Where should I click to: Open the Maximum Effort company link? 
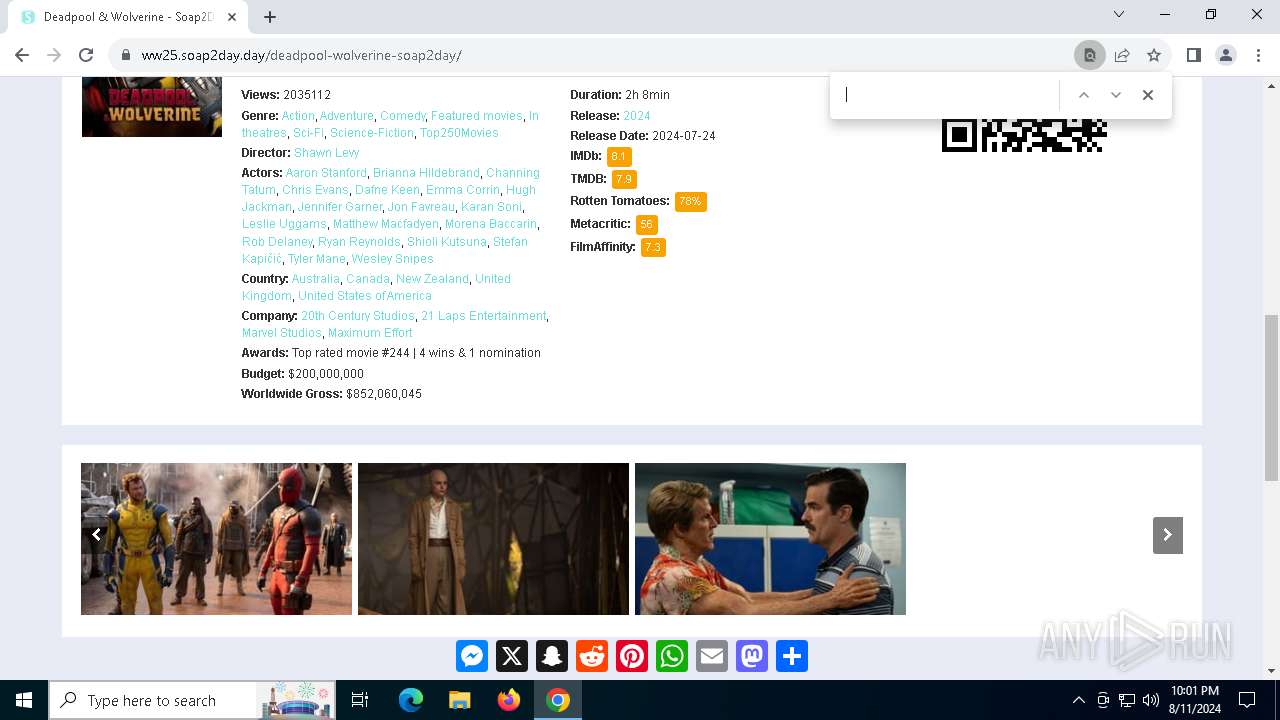pyautogui.click(x=370, y=333)
